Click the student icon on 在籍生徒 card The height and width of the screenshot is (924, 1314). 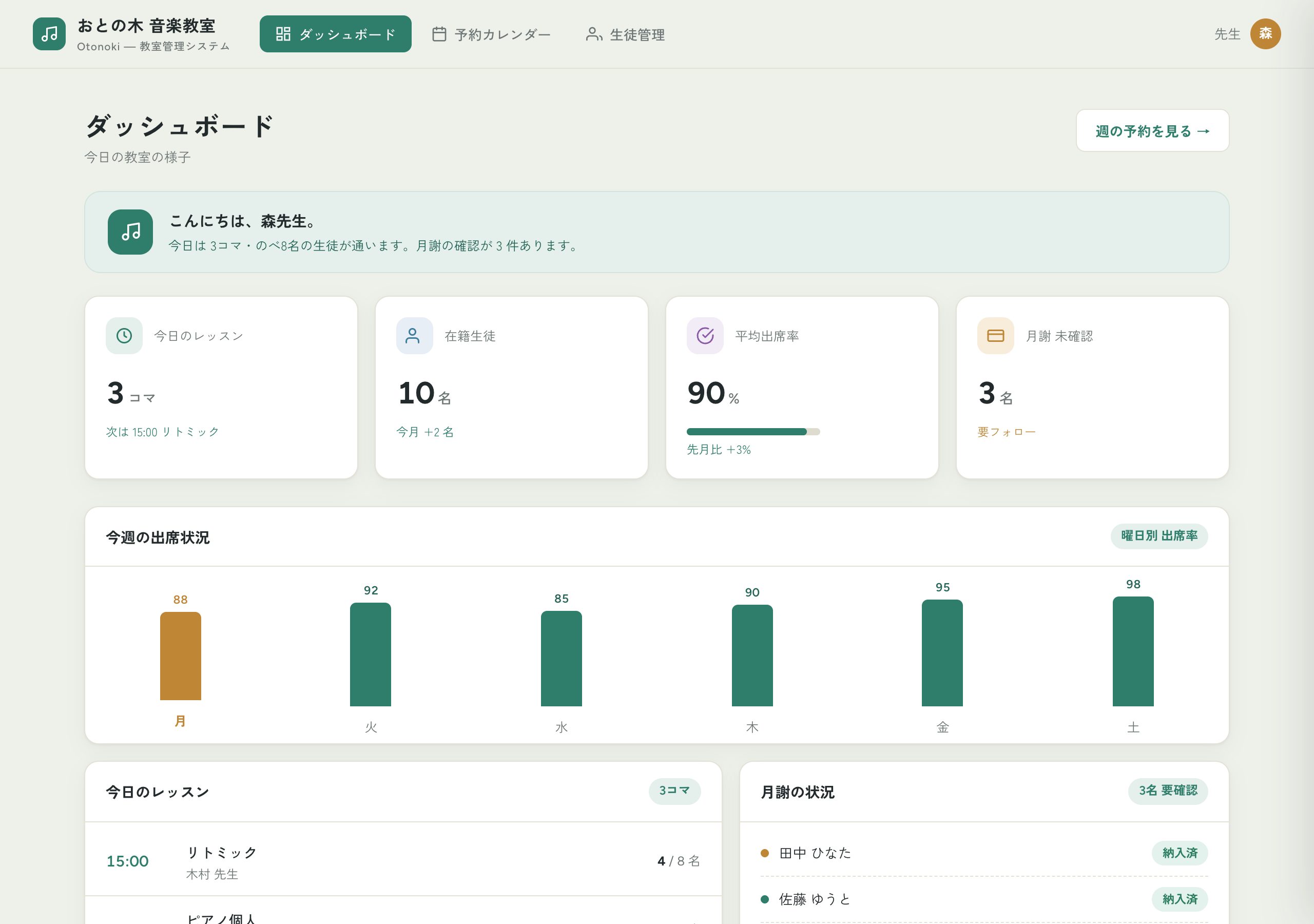click(x=414, y=336)
